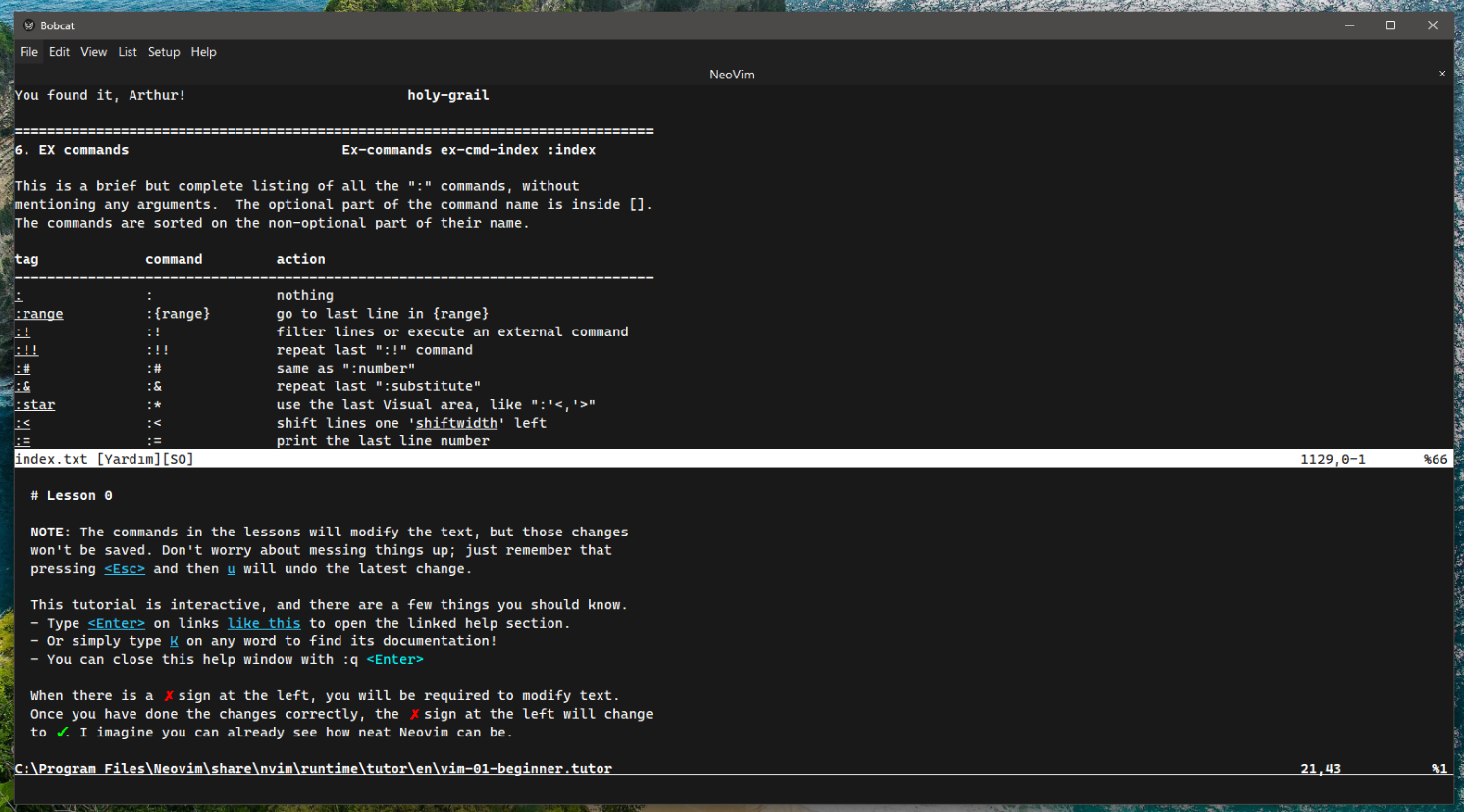Click 'repeat last ":substitute"' action text
The image size is (1464, 812).
click(379, 386)
